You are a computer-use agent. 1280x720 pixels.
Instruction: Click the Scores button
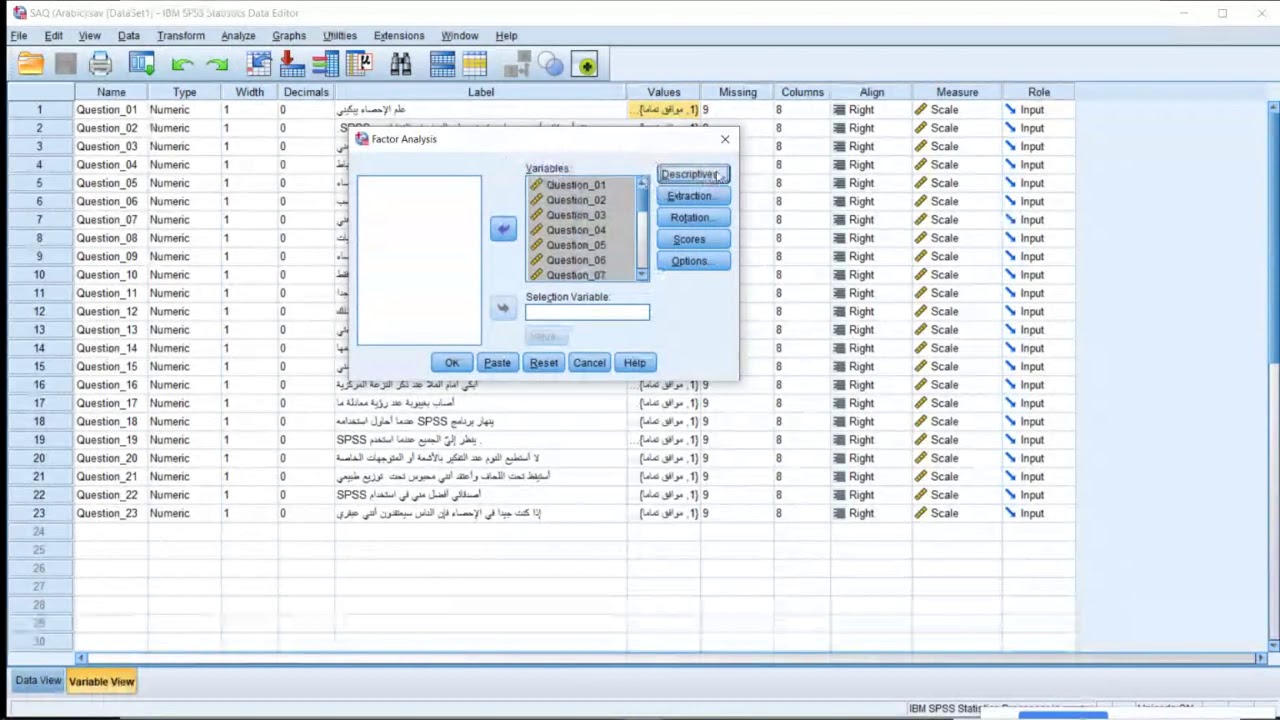(693, 240)
